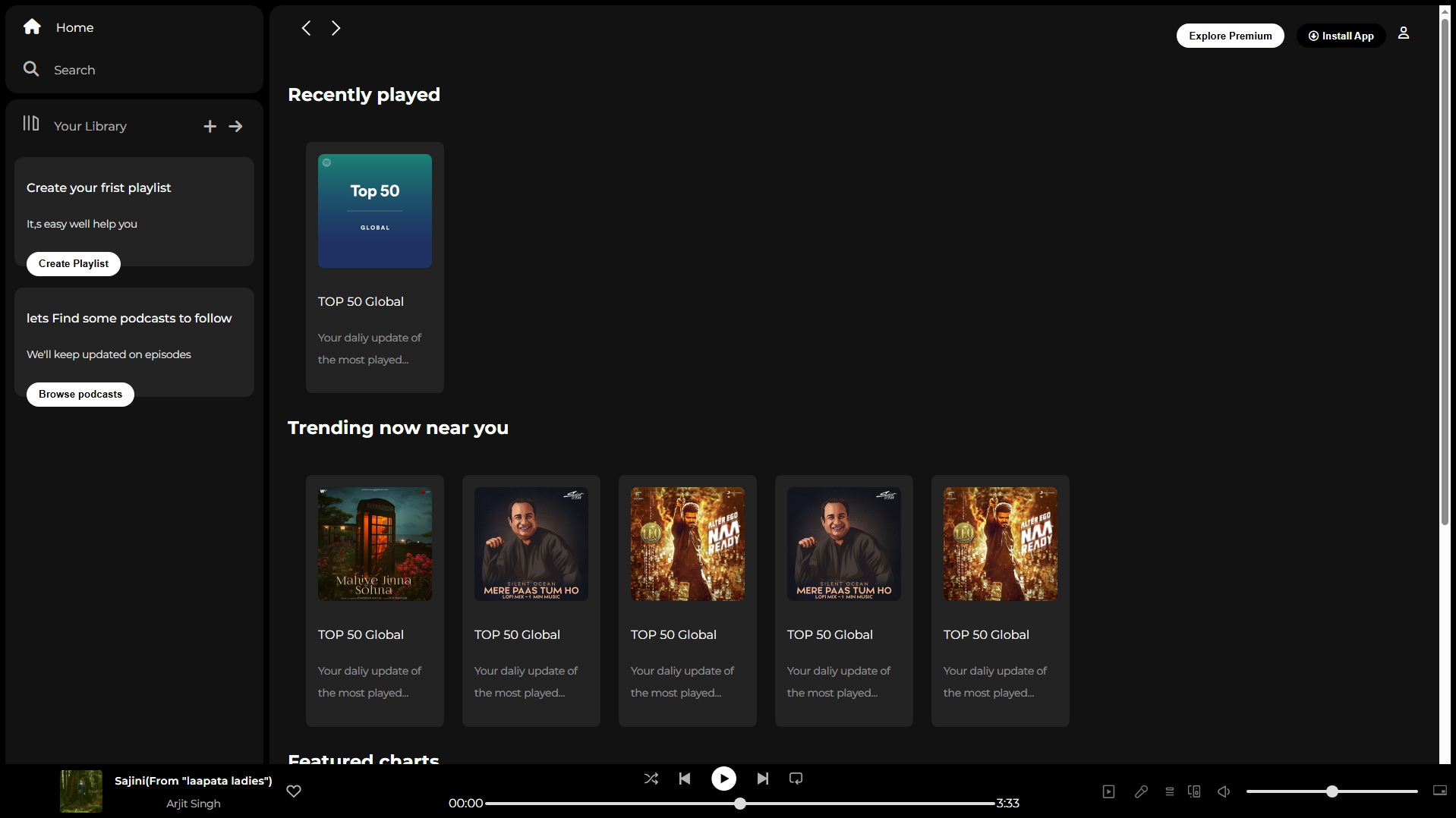
Task: Open Your Library label
Action: point(90,126)
